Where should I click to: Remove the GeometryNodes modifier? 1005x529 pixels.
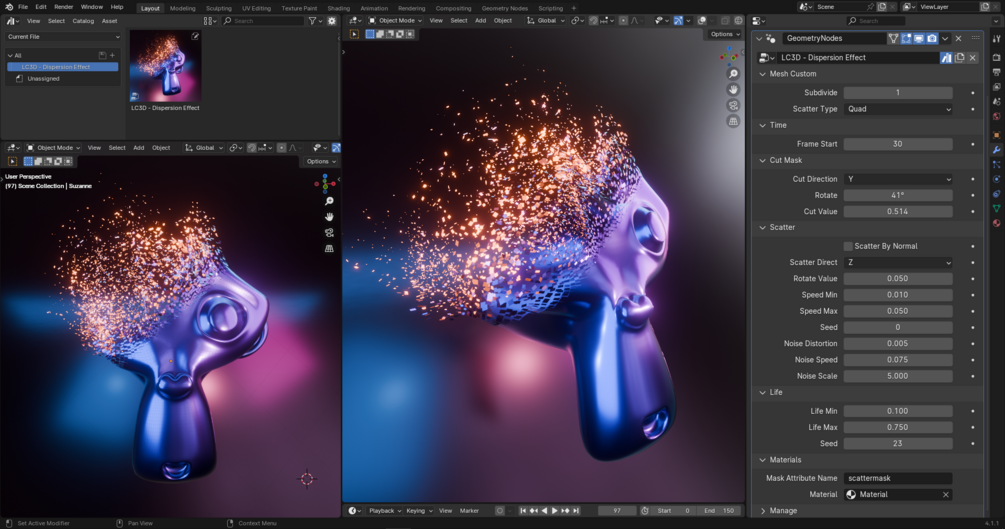tap(959, 38)
